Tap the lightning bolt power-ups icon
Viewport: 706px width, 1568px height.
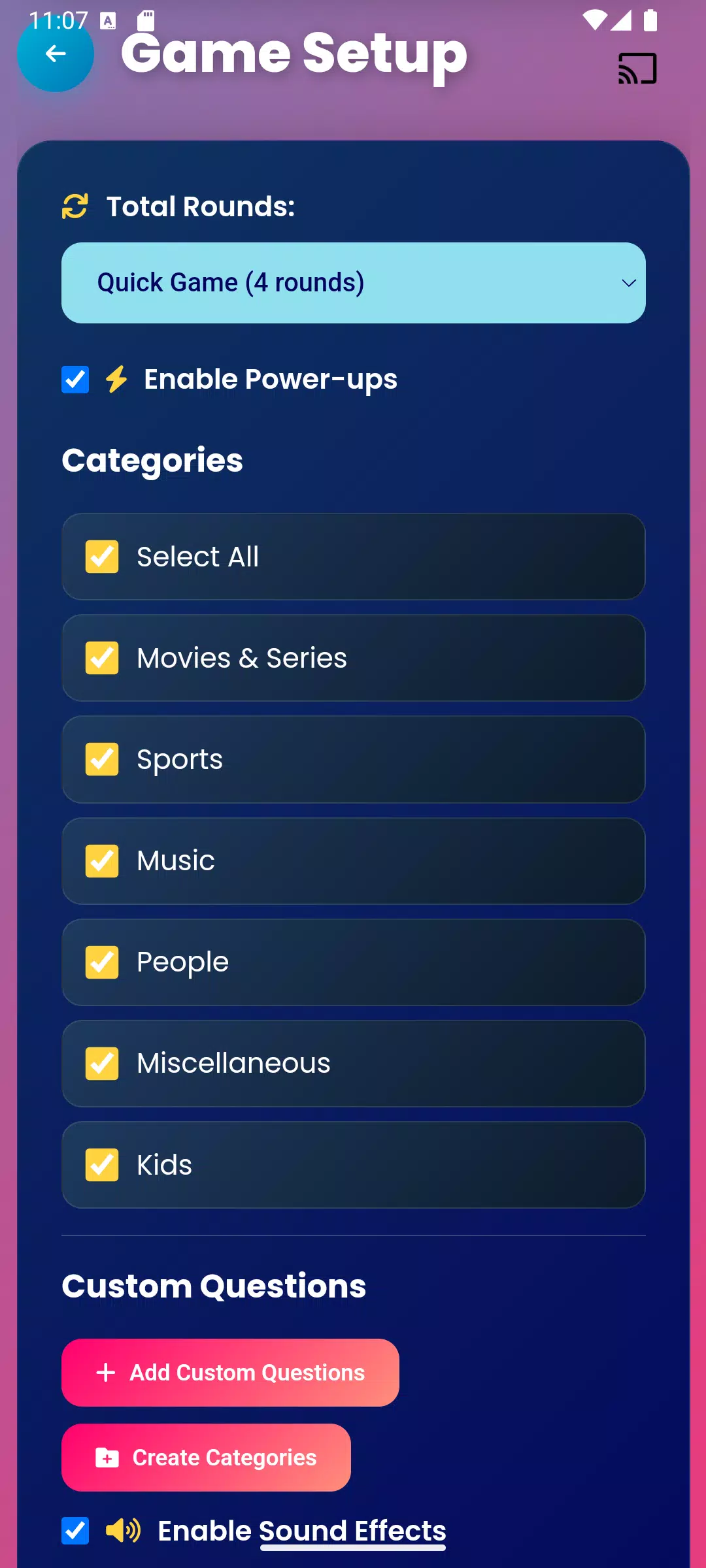[116, 380]
